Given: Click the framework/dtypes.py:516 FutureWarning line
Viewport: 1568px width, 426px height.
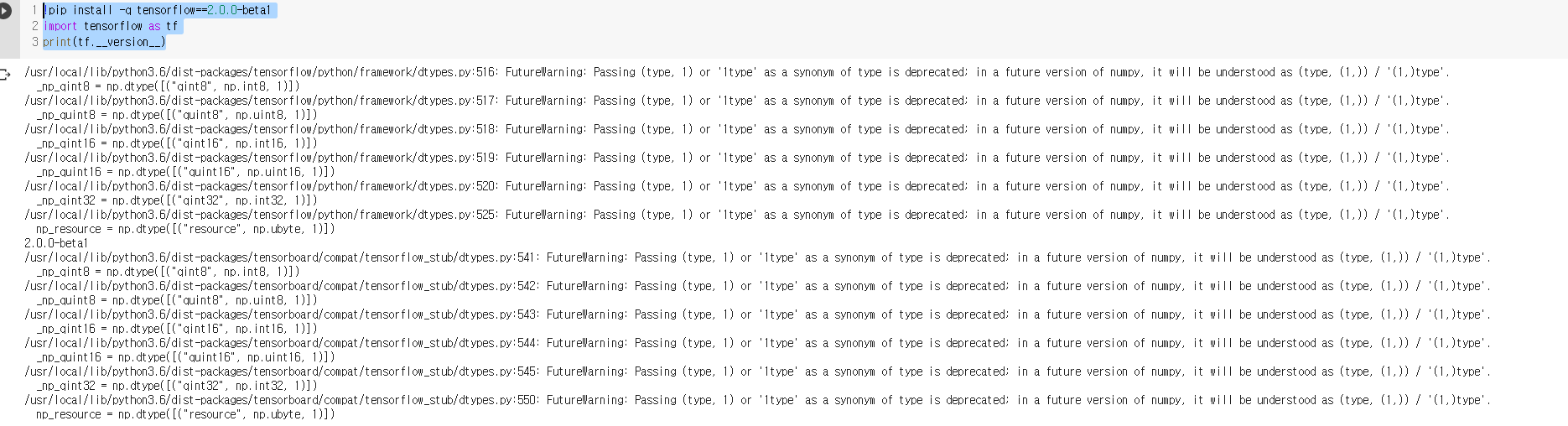Looking at the screenshot, I should click(x=737, y=72).
